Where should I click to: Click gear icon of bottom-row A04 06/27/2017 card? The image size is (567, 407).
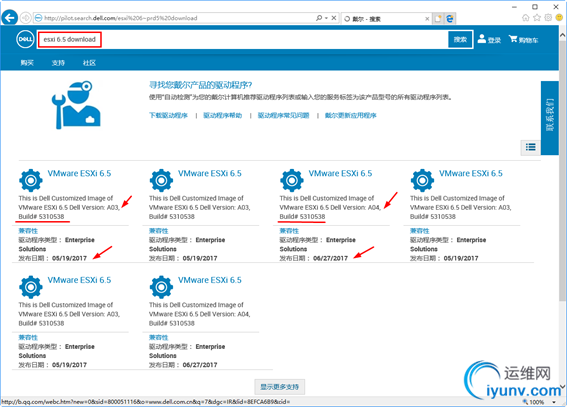click(161, 287)
